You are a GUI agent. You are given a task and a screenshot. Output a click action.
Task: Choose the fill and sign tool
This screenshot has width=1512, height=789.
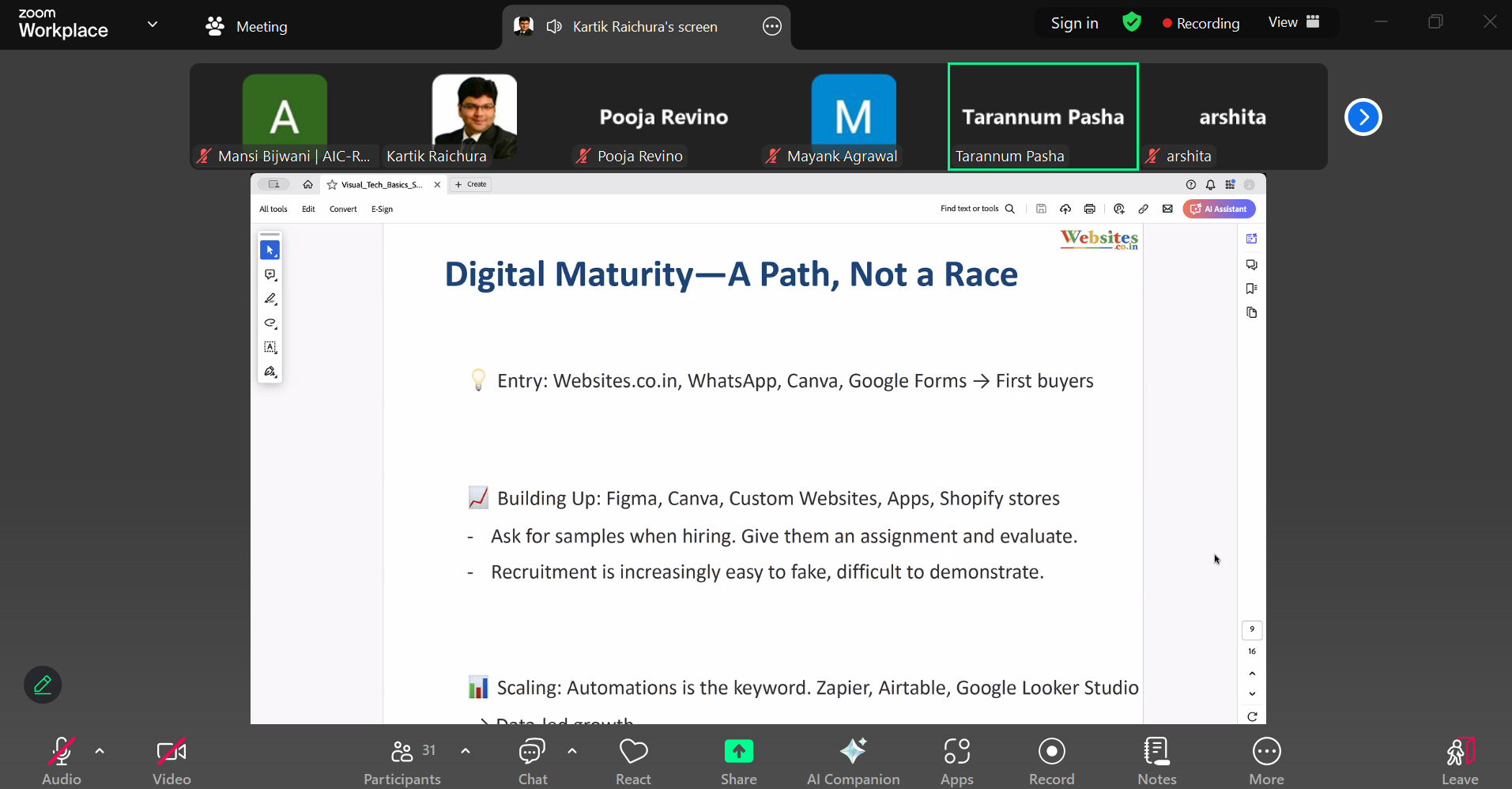[x=270, y=372]
